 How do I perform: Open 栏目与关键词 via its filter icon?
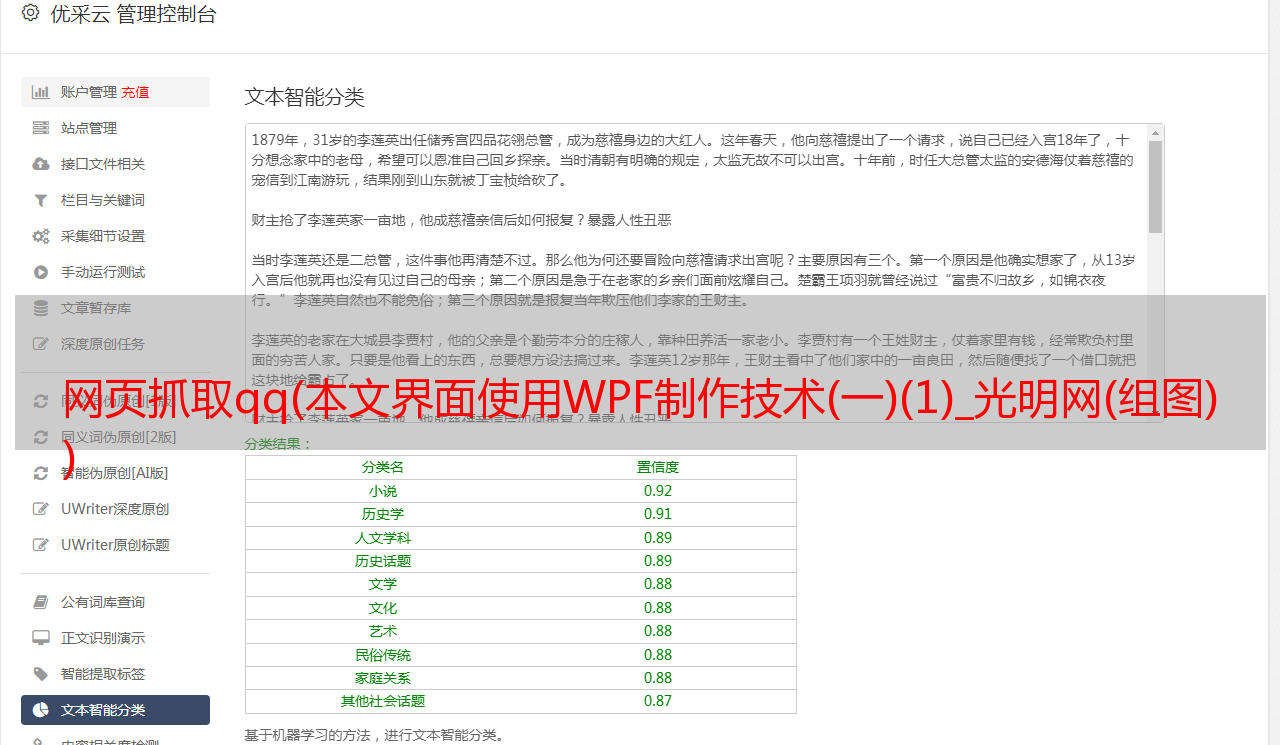(41, 200)
